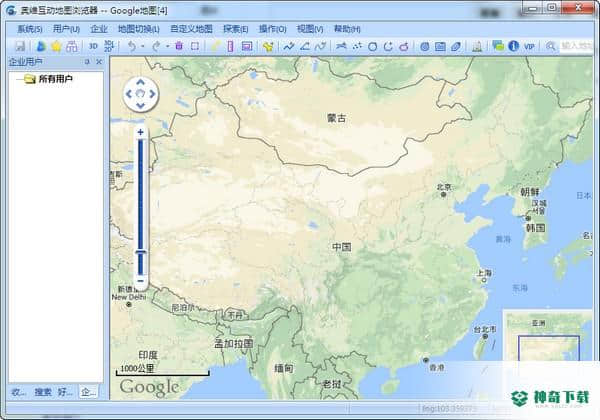Open the 自定义地图 menu
The height and width of the screenshot is (420, 600).
191,29
